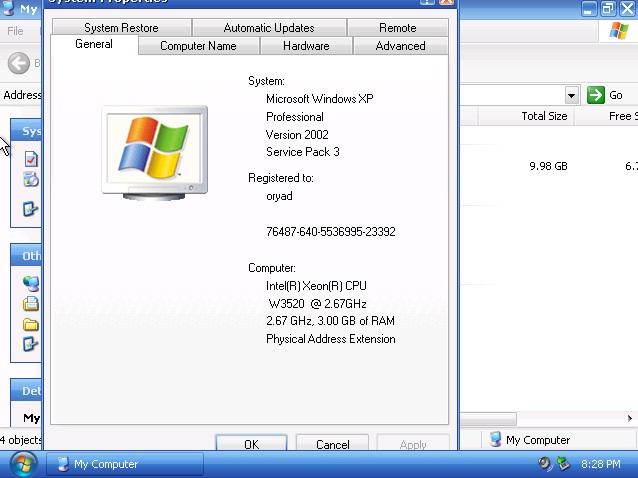Click the 'Microsoft Windows XP' text
The width and height of the screenshot is (638, 478).
(320, 99)
